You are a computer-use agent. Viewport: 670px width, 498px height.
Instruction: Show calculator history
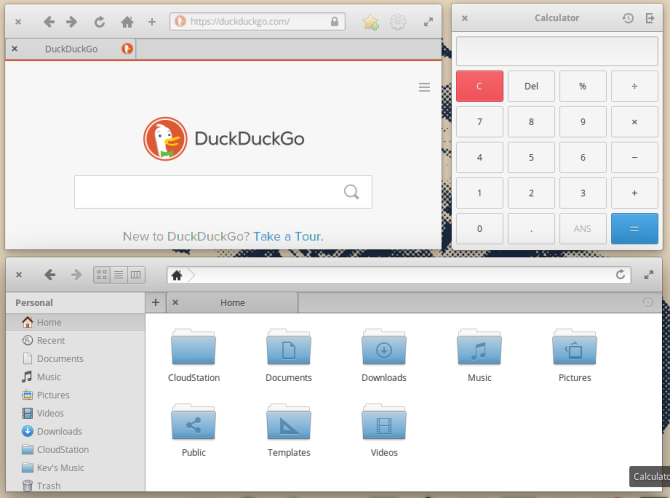coord(628,18)
